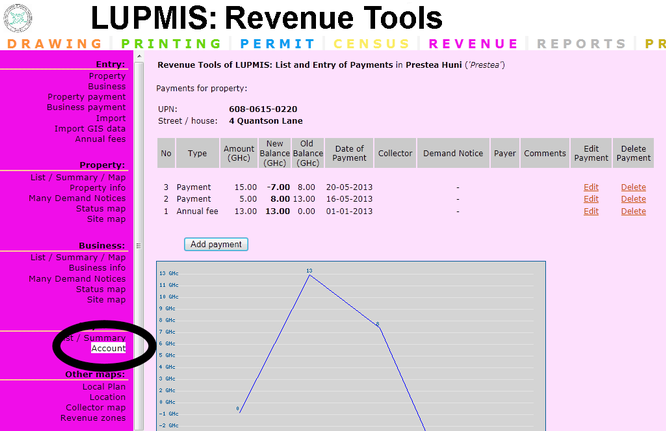Delete payment number 2
The width and height of the screenshot is (666, 431).
click(x=633, y=199)
